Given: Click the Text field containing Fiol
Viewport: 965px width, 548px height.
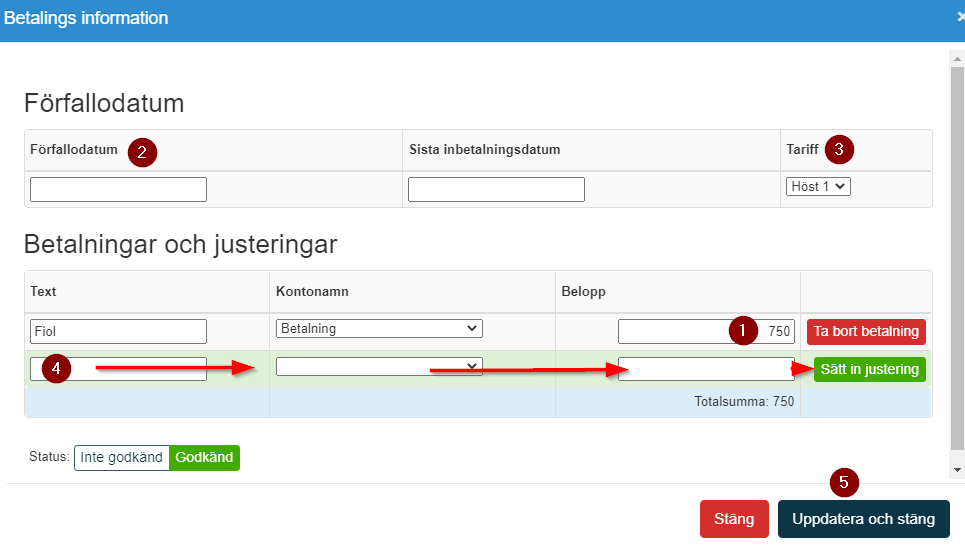Looking at the screenshot, I should coord(118,331).
